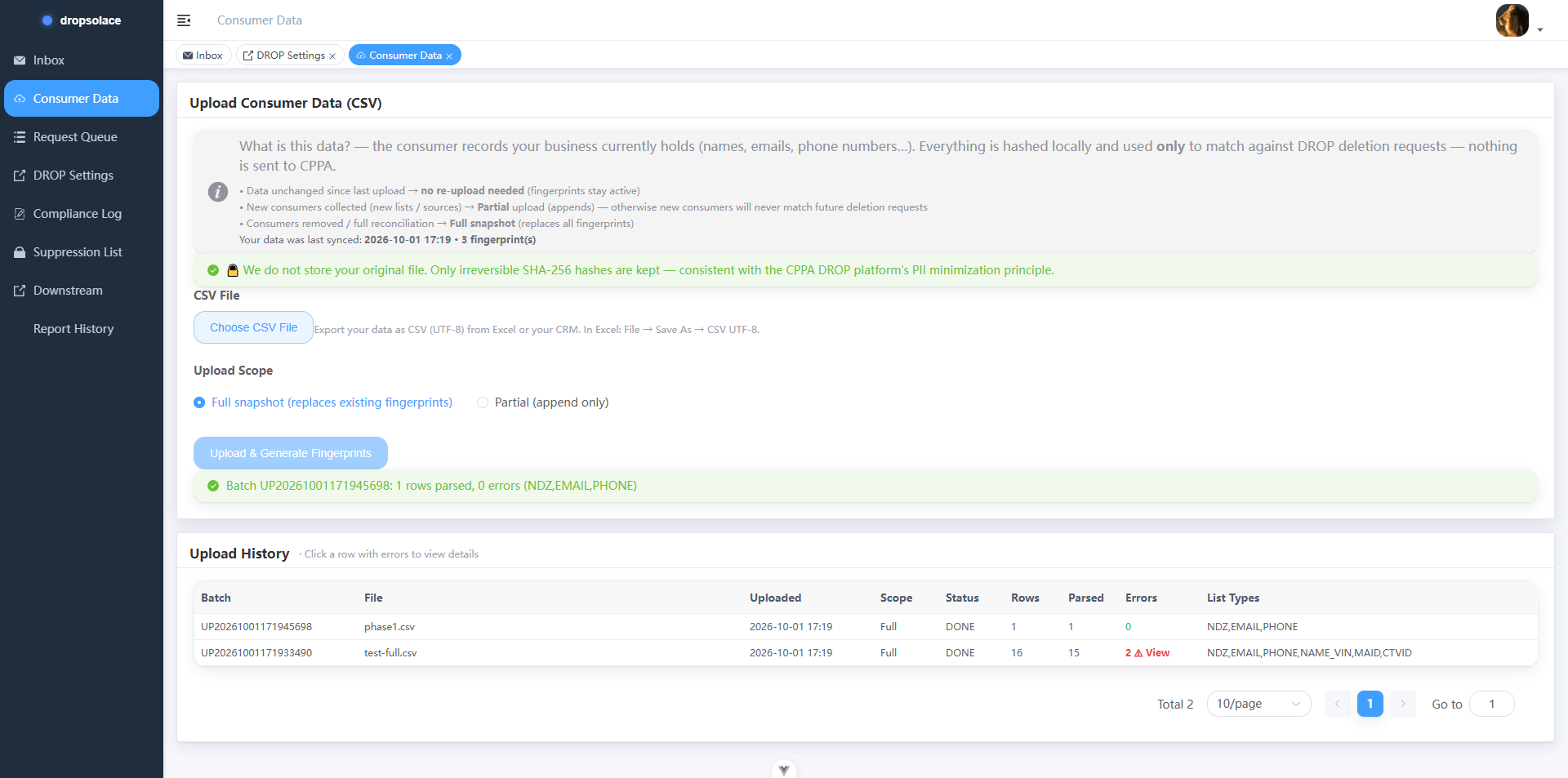The width and height of the screenshot is (1568, 778).
Task: Click the Consumer Data breadcrumb title
Action: point(260,20)
